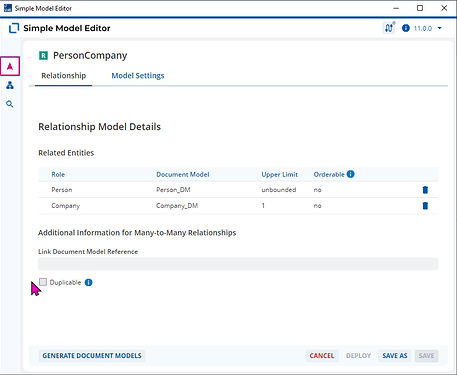Click the Save button
The width and height of the screenshot is (457, 375).
pos(426,356)
